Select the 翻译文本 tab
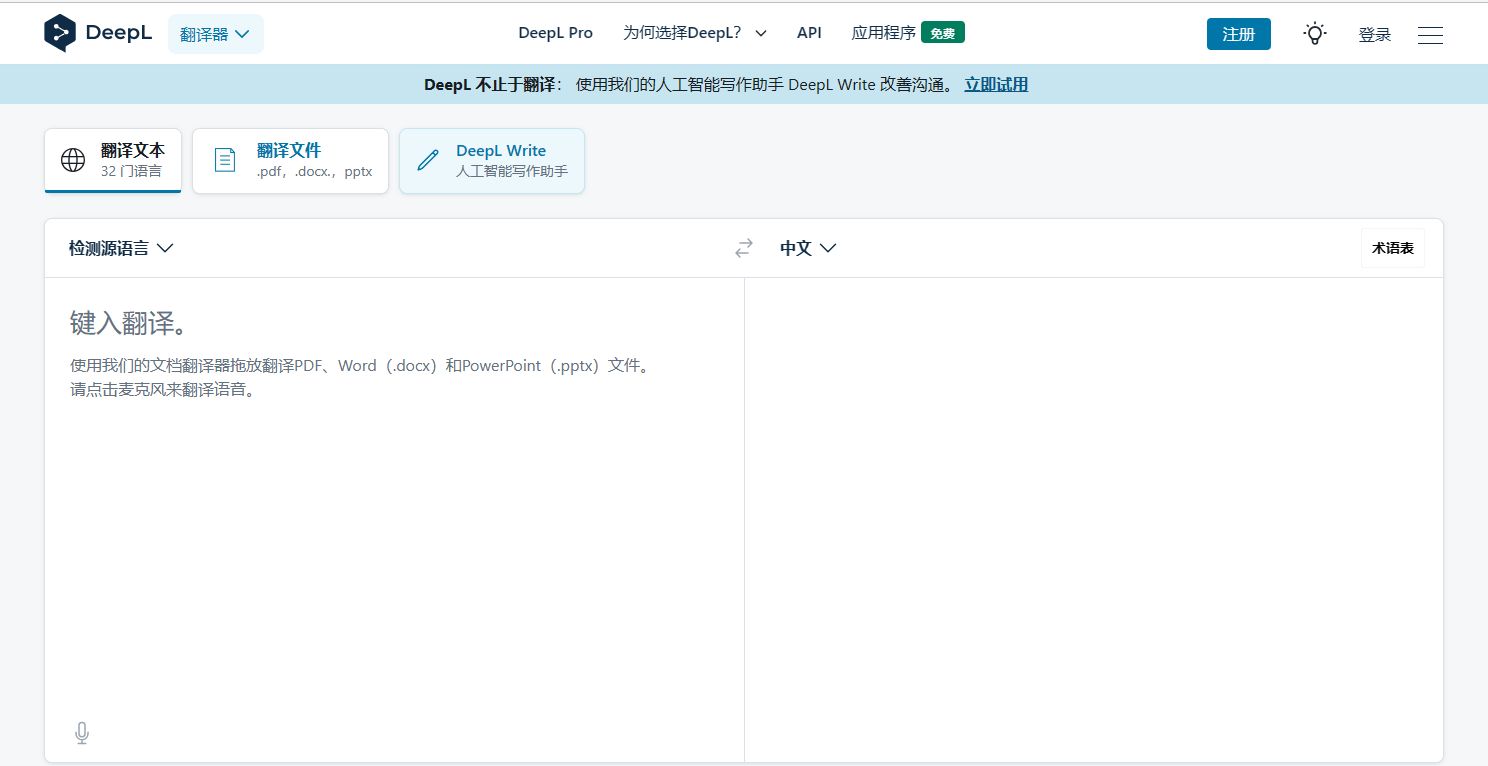 click(113, 160)
